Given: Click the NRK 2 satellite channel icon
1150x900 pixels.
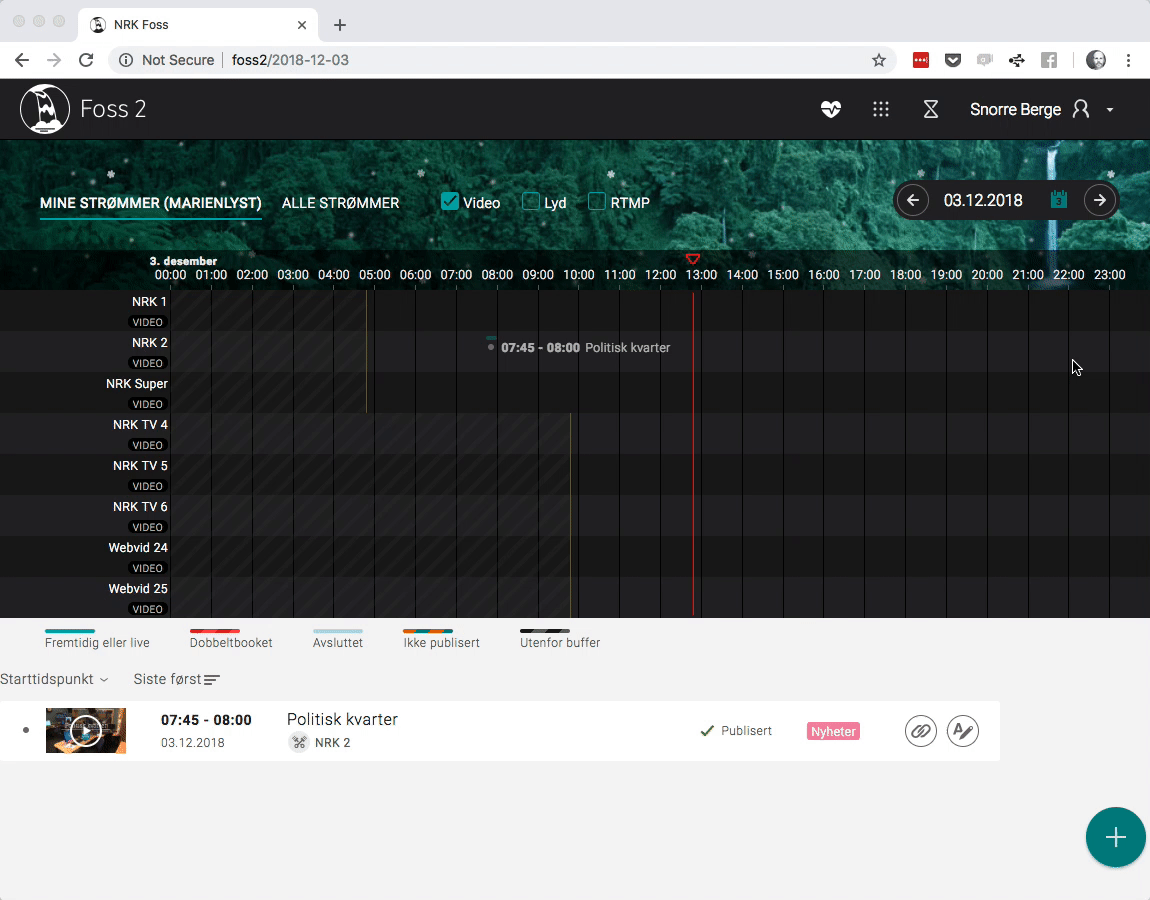Looking at the screenshot, I should 299,742.
